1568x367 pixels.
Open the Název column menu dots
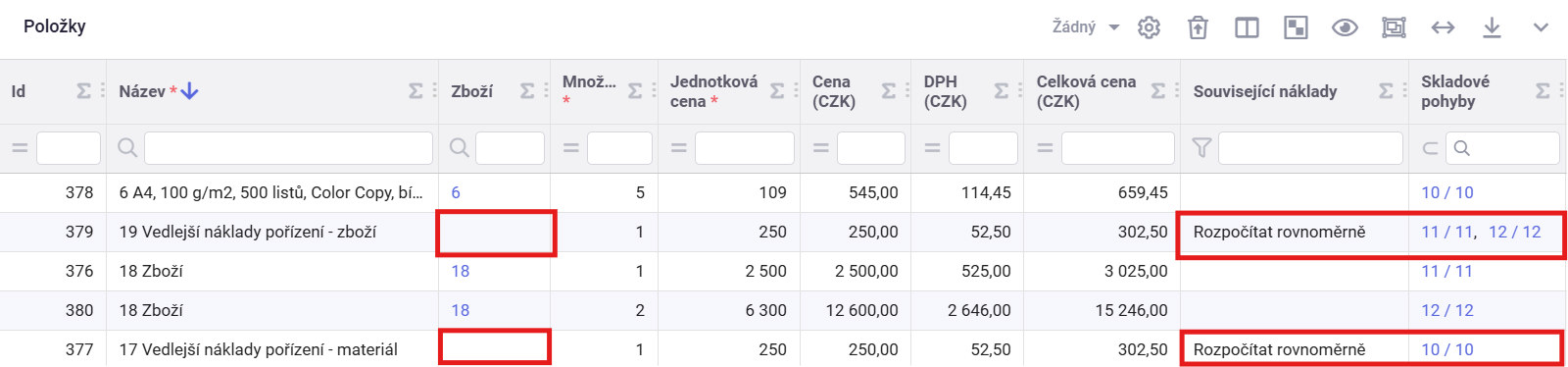click(x=434, y=91)
